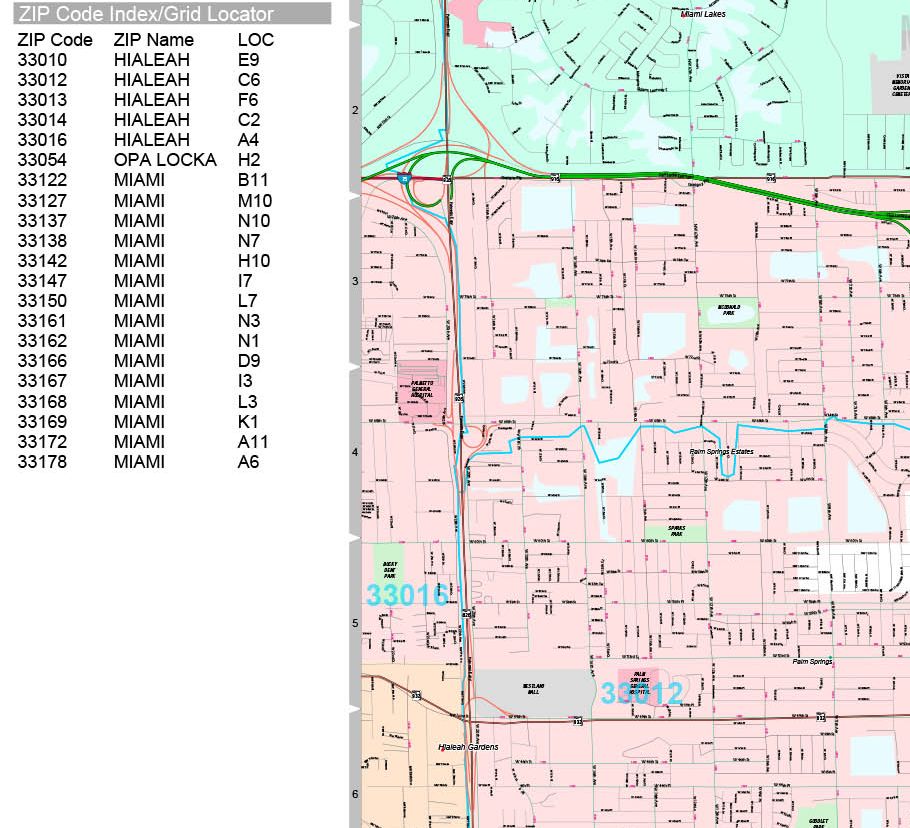910x828 pixels.
Task: Select ZIP code 33167 in the index
Action: (x=42, y=381)
